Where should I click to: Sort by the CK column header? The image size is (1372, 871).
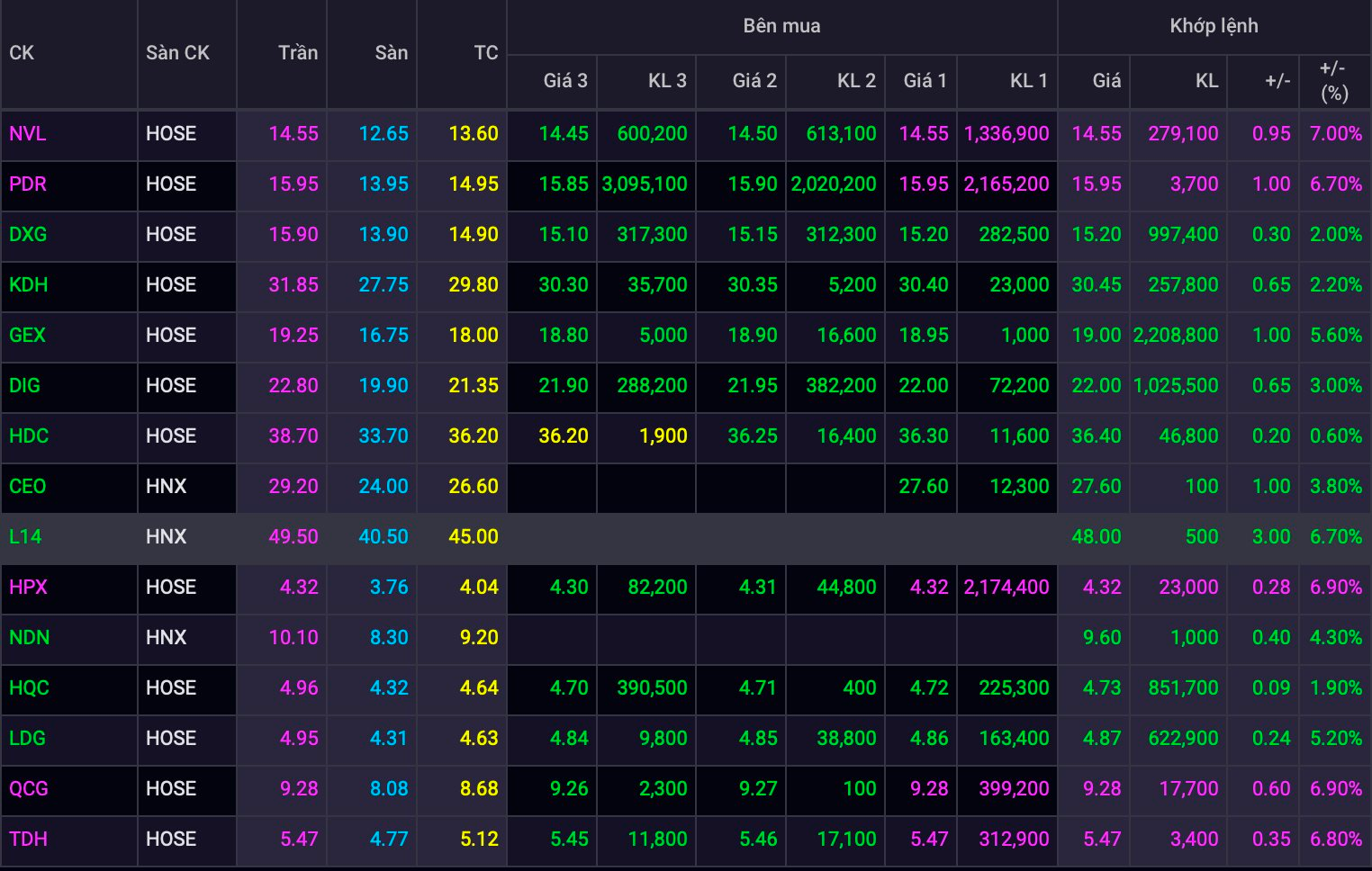click(x=22, y=53)
